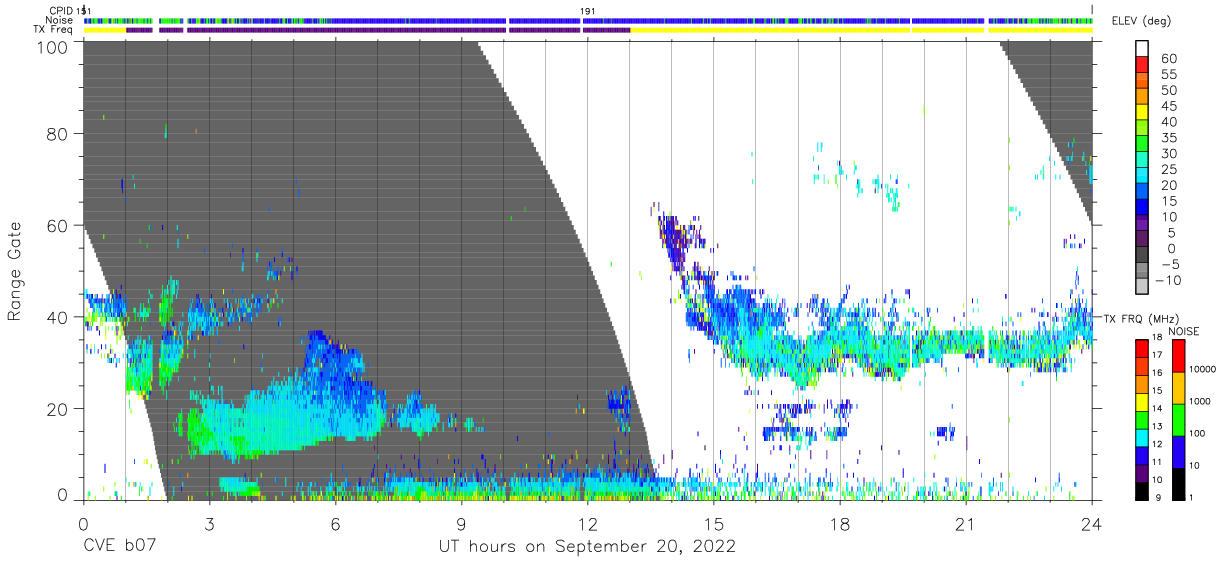
Task: Click the '24' hour tick on time axis
Action: click(x=1092, y=524)
